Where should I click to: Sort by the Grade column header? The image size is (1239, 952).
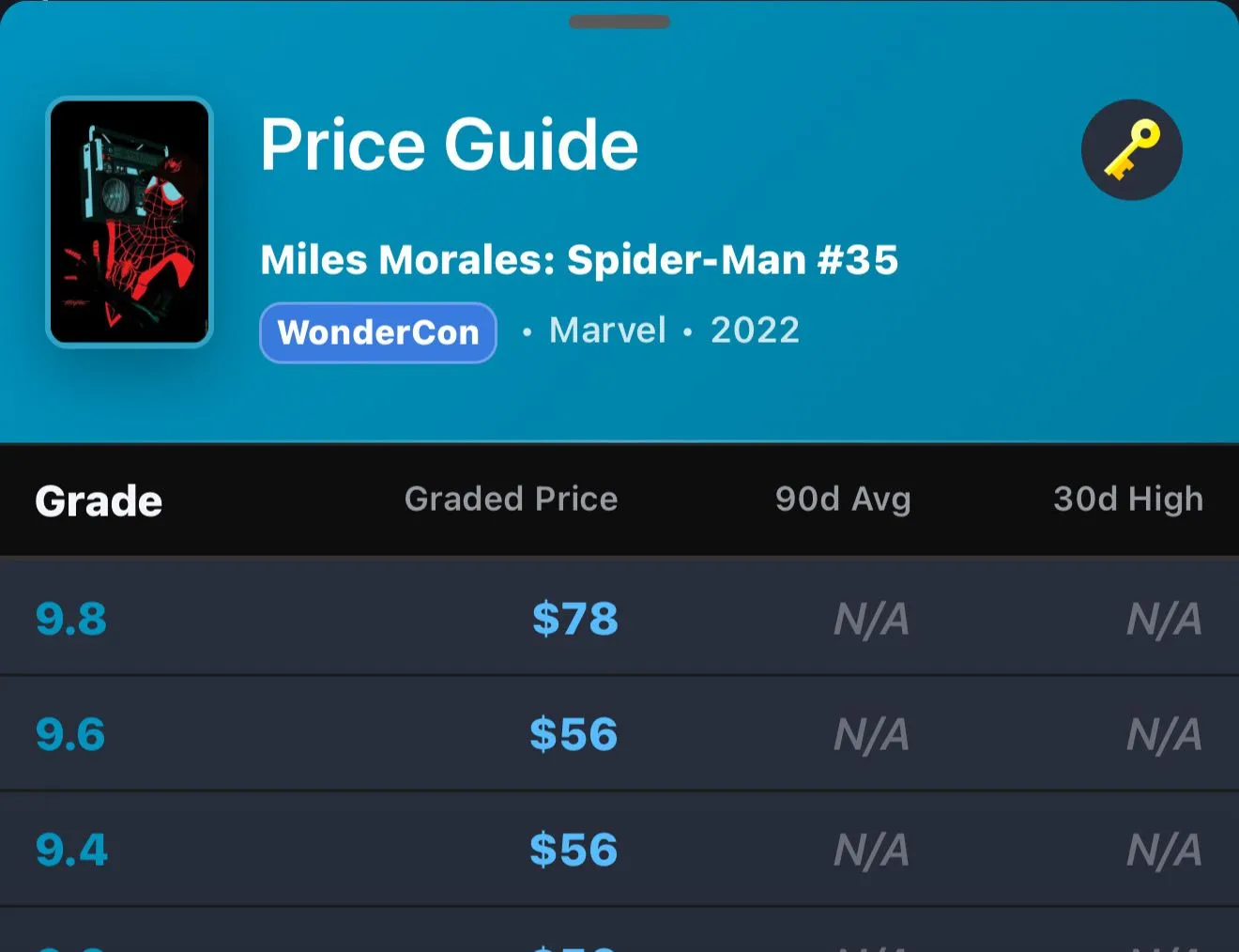pyautogui.click(x=99, y=500)
